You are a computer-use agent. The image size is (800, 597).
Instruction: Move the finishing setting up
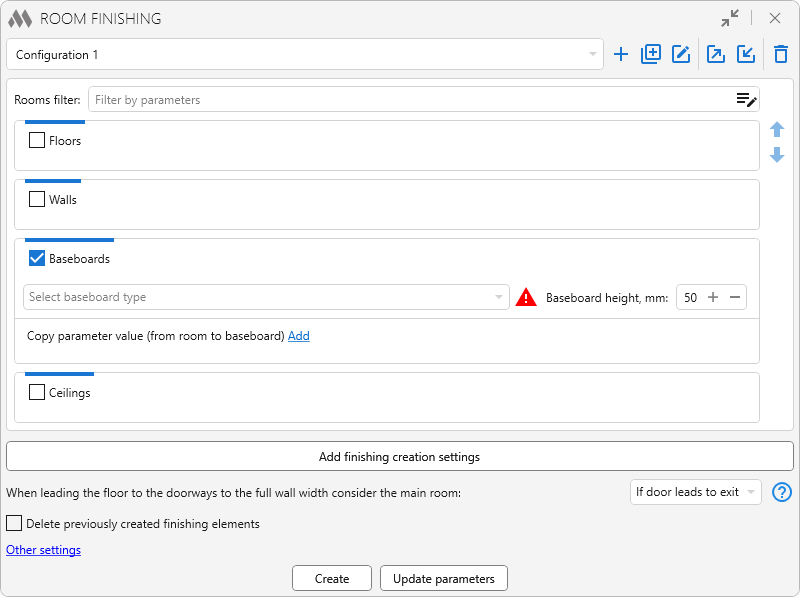777,130
